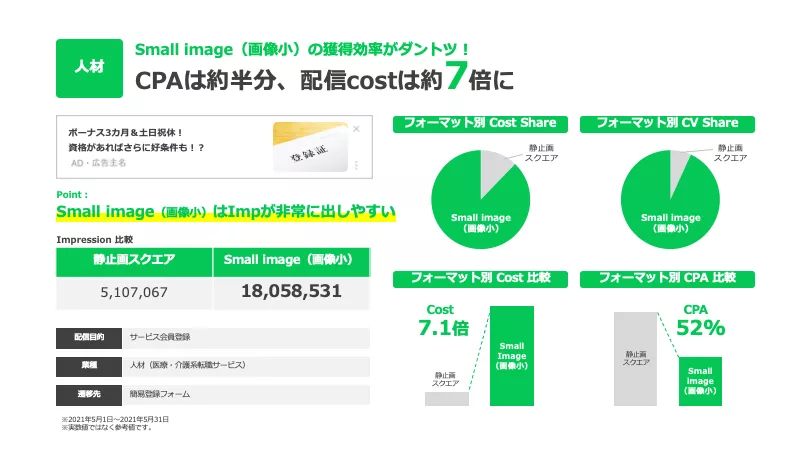
Task: Select the フォーマット別 Cost 比較 header
Action: [481, 278]
